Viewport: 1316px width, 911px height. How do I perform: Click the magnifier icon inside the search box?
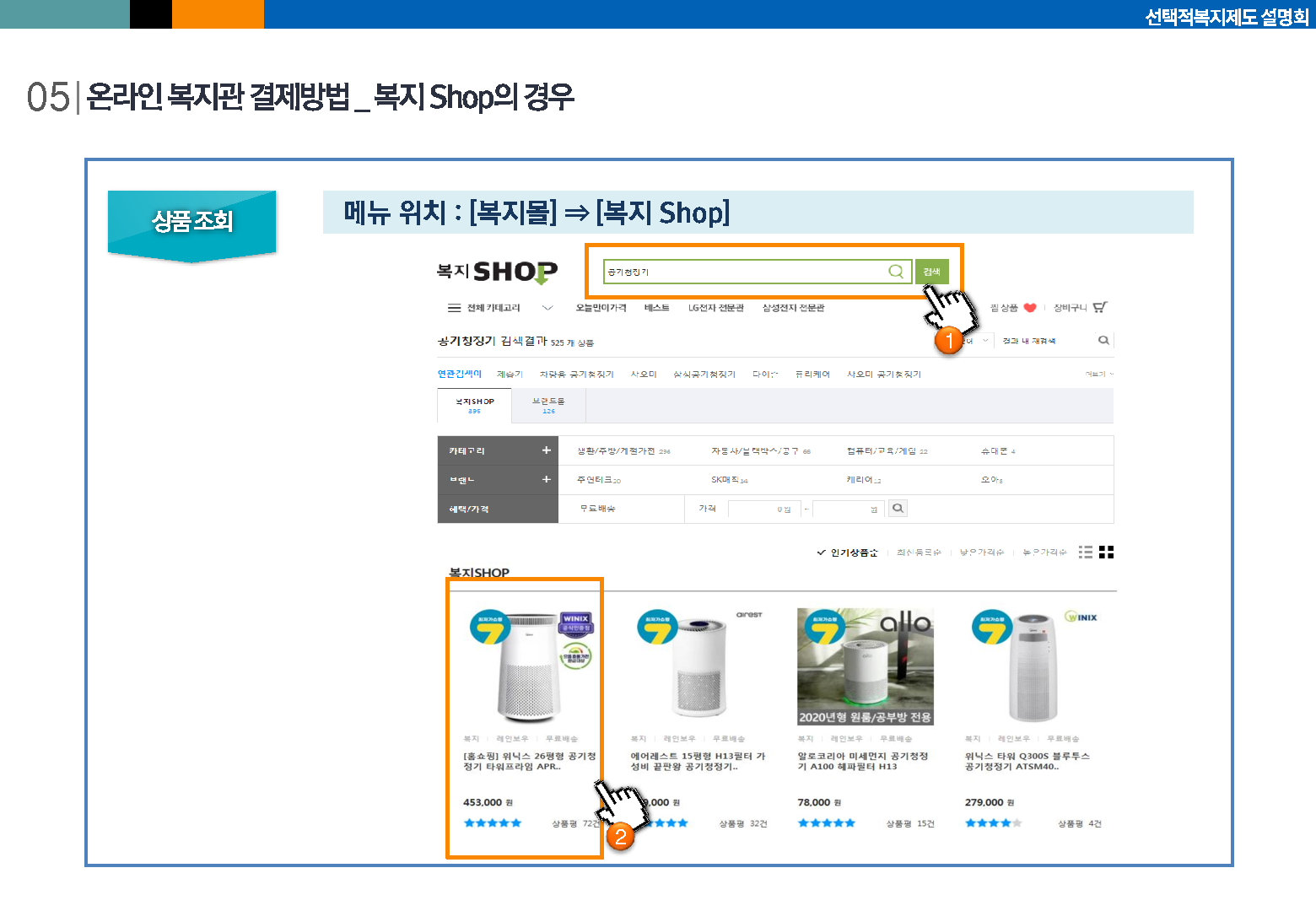tap(896, 272)
